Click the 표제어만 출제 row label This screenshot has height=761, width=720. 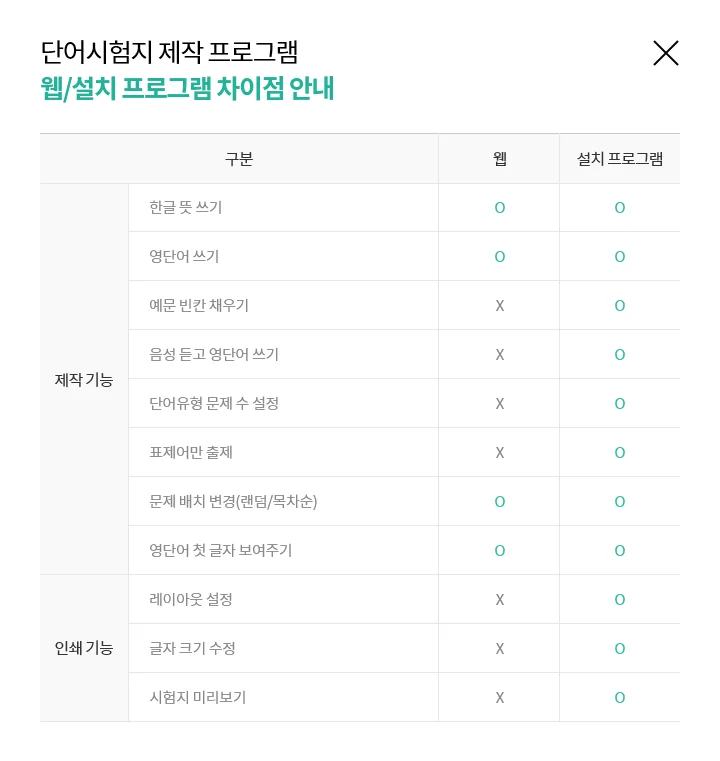191,453
